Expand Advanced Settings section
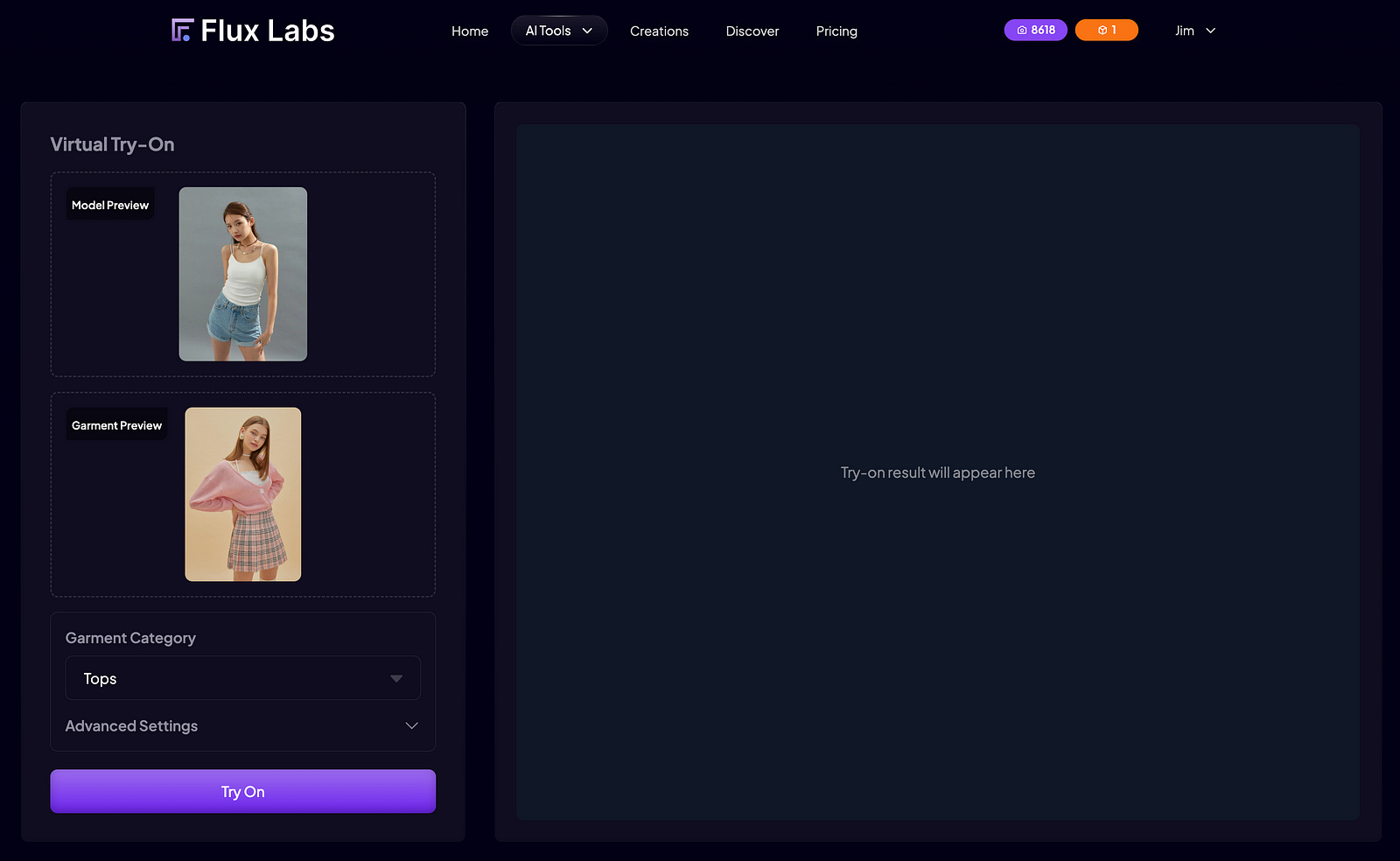Screen dimensions: 1400x861 click(242, 726)
